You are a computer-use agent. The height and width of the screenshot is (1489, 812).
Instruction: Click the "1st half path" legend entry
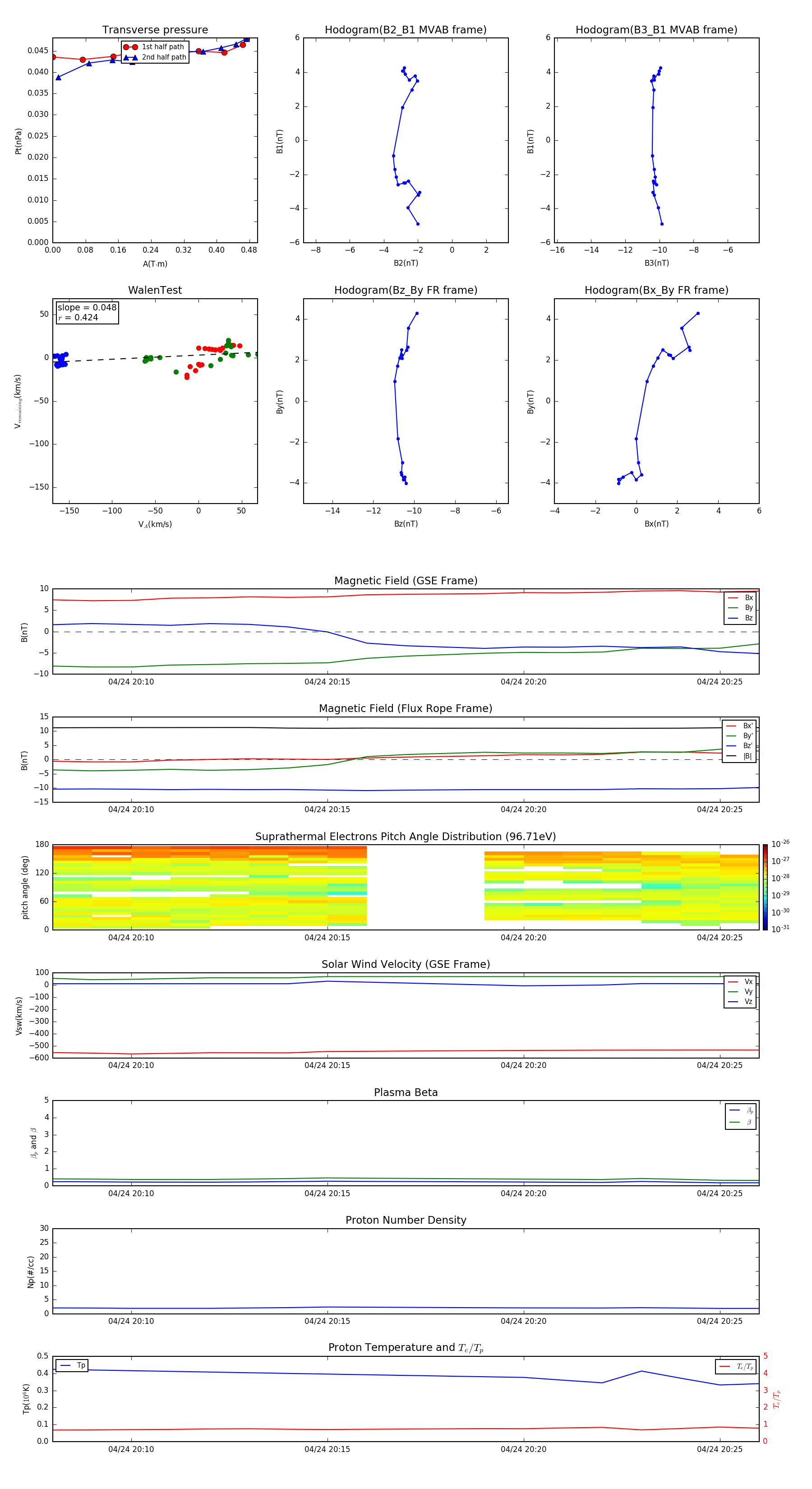[x=154, y=47]
